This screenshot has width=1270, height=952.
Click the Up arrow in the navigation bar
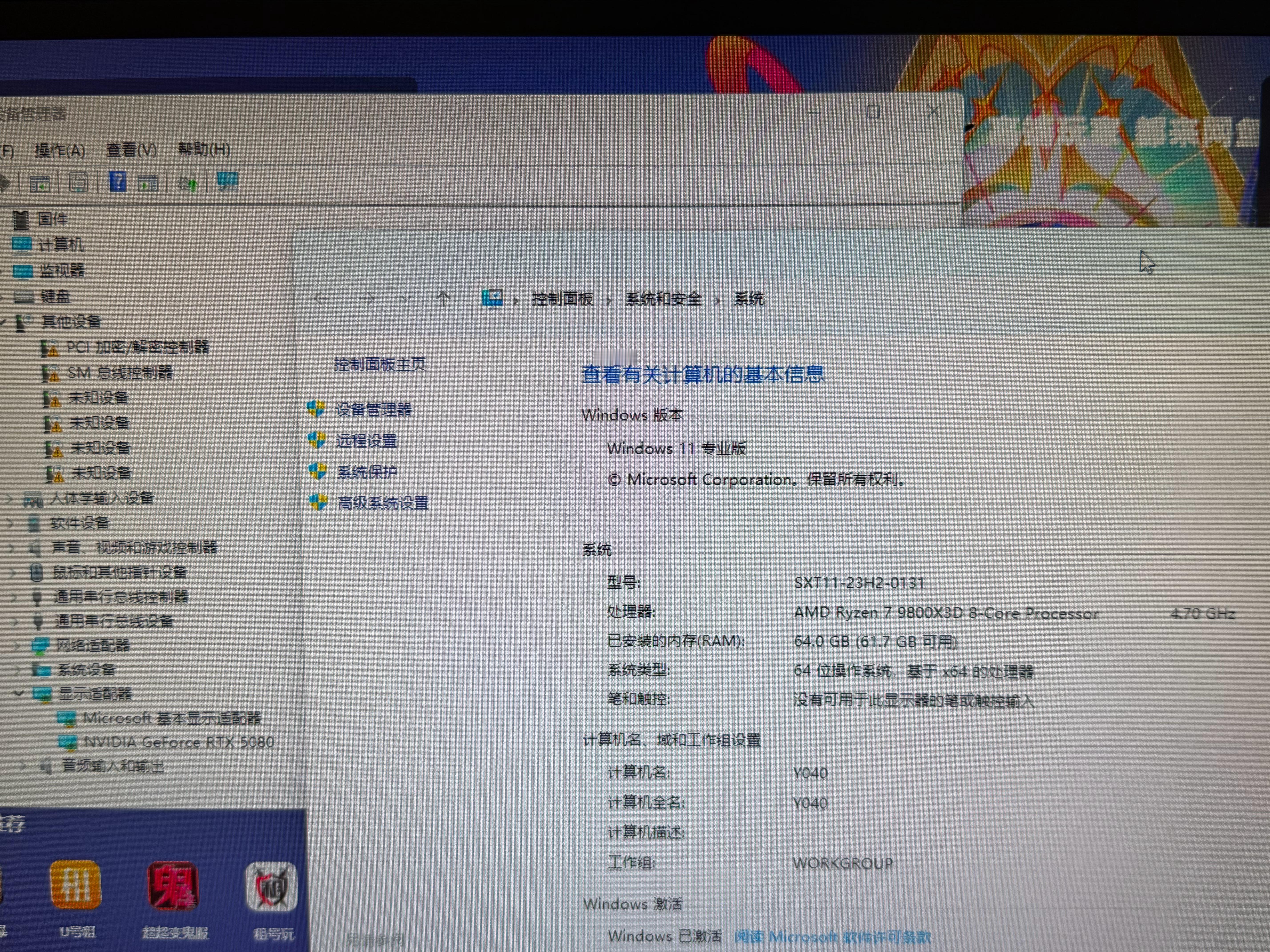[x=443, y=298]
